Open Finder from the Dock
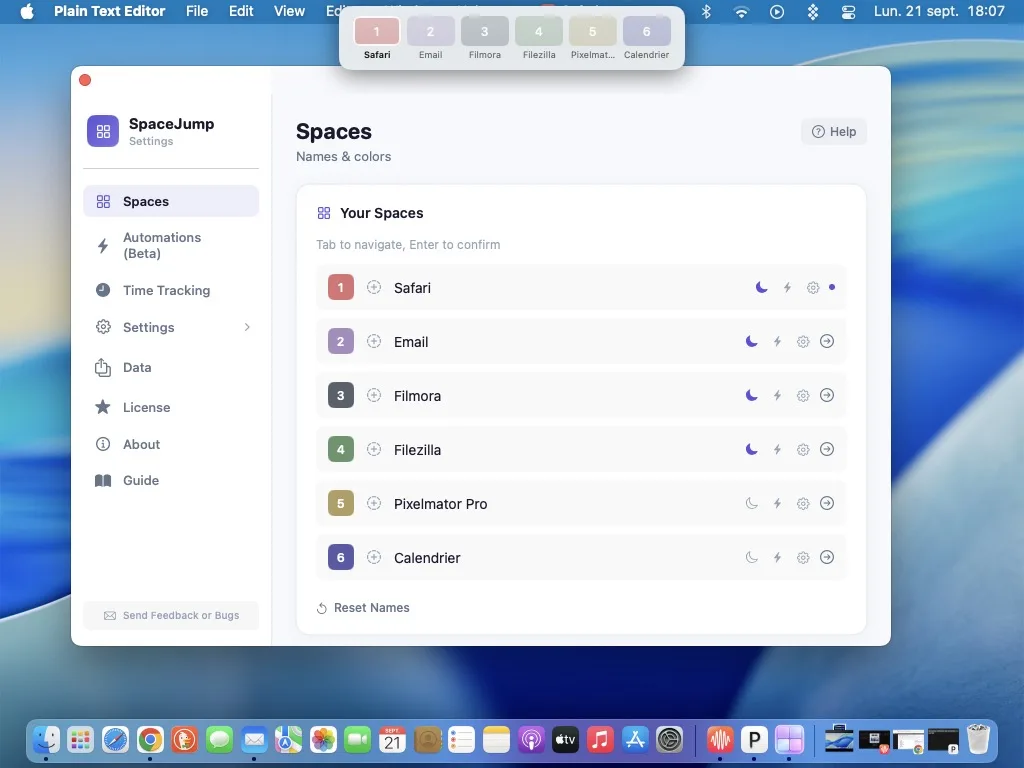The image size is (1024, 768). click(46, 740)
